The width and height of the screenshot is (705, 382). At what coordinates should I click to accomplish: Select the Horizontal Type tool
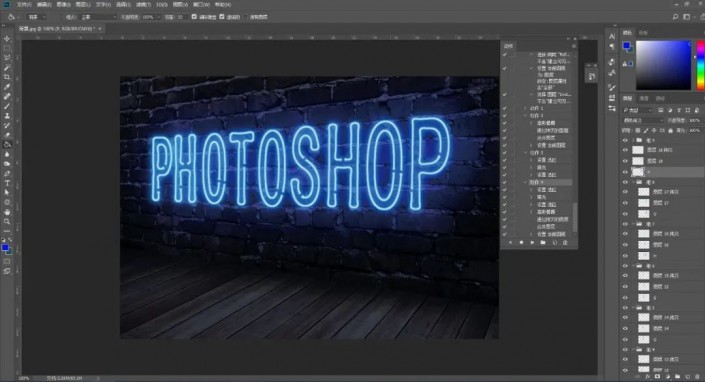pos(7,183)
